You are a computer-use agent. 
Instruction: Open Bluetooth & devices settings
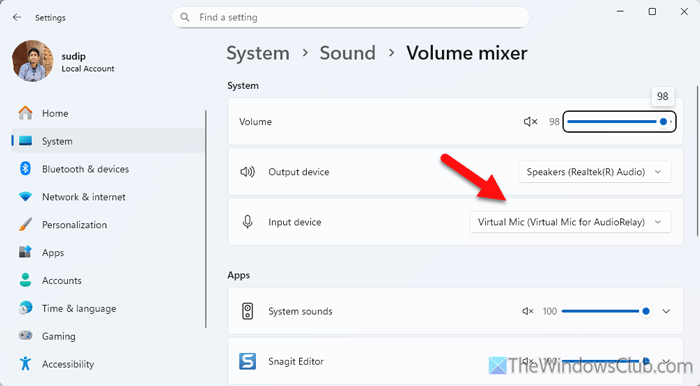[x=108, y=169]
